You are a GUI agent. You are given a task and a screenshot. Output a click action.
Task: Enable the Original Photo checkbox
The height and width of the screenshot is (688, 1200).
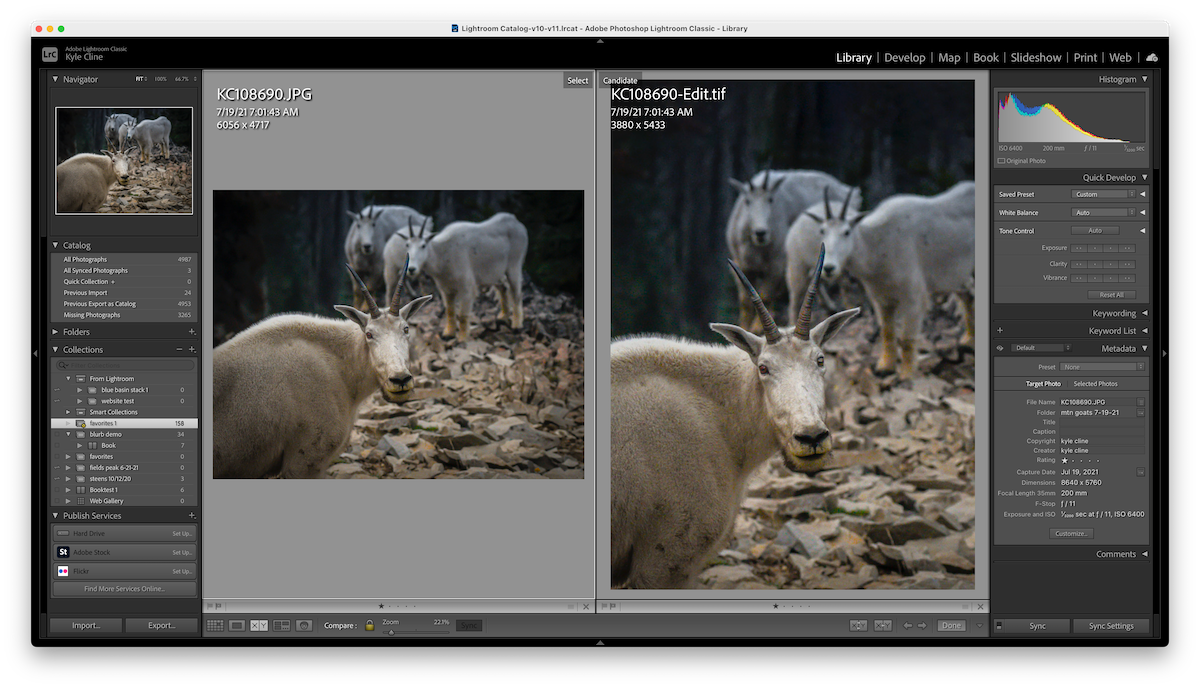click(1001, 161)
